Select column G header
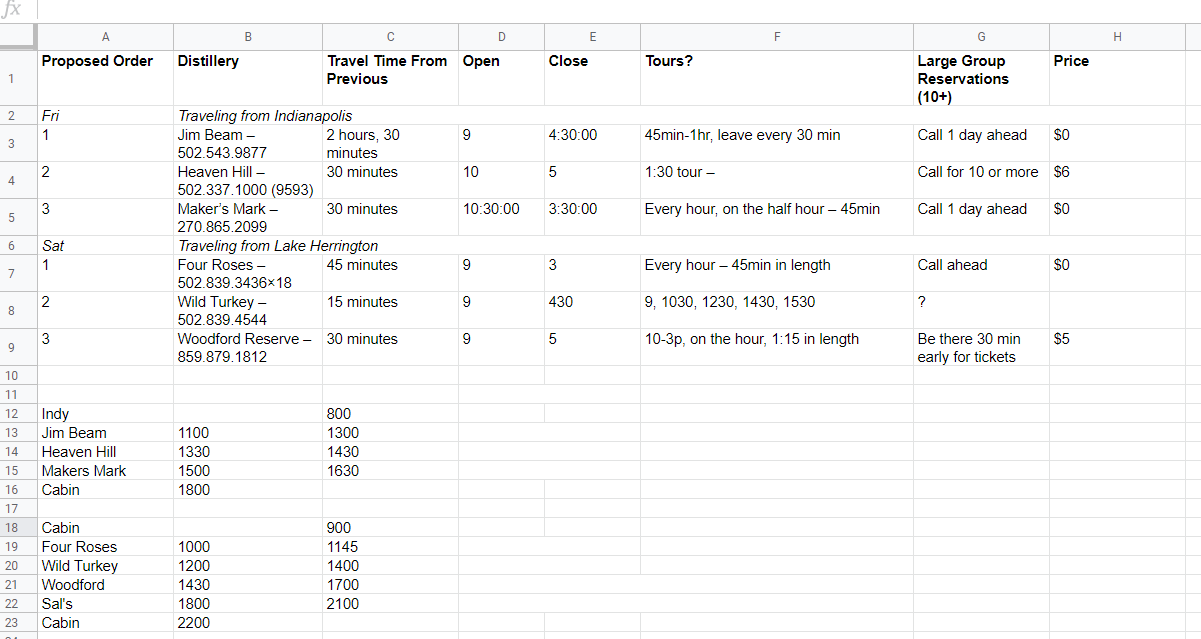This screenshot has height=639, width=1201. 981,37
